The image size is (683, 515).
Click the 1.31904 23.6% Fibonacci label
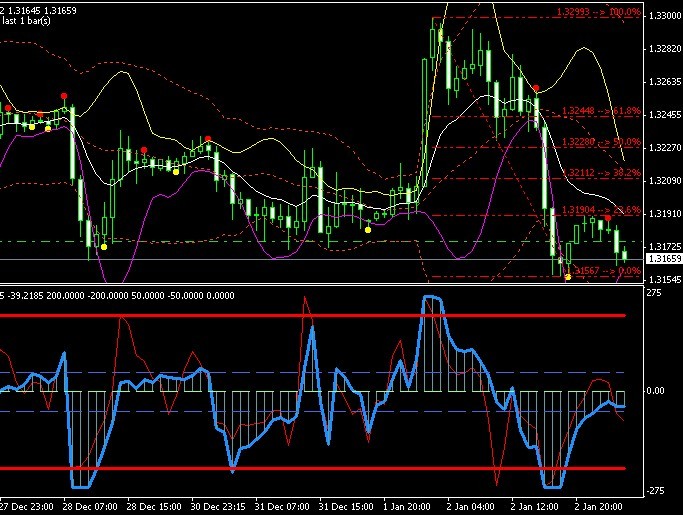pos(601,210)
